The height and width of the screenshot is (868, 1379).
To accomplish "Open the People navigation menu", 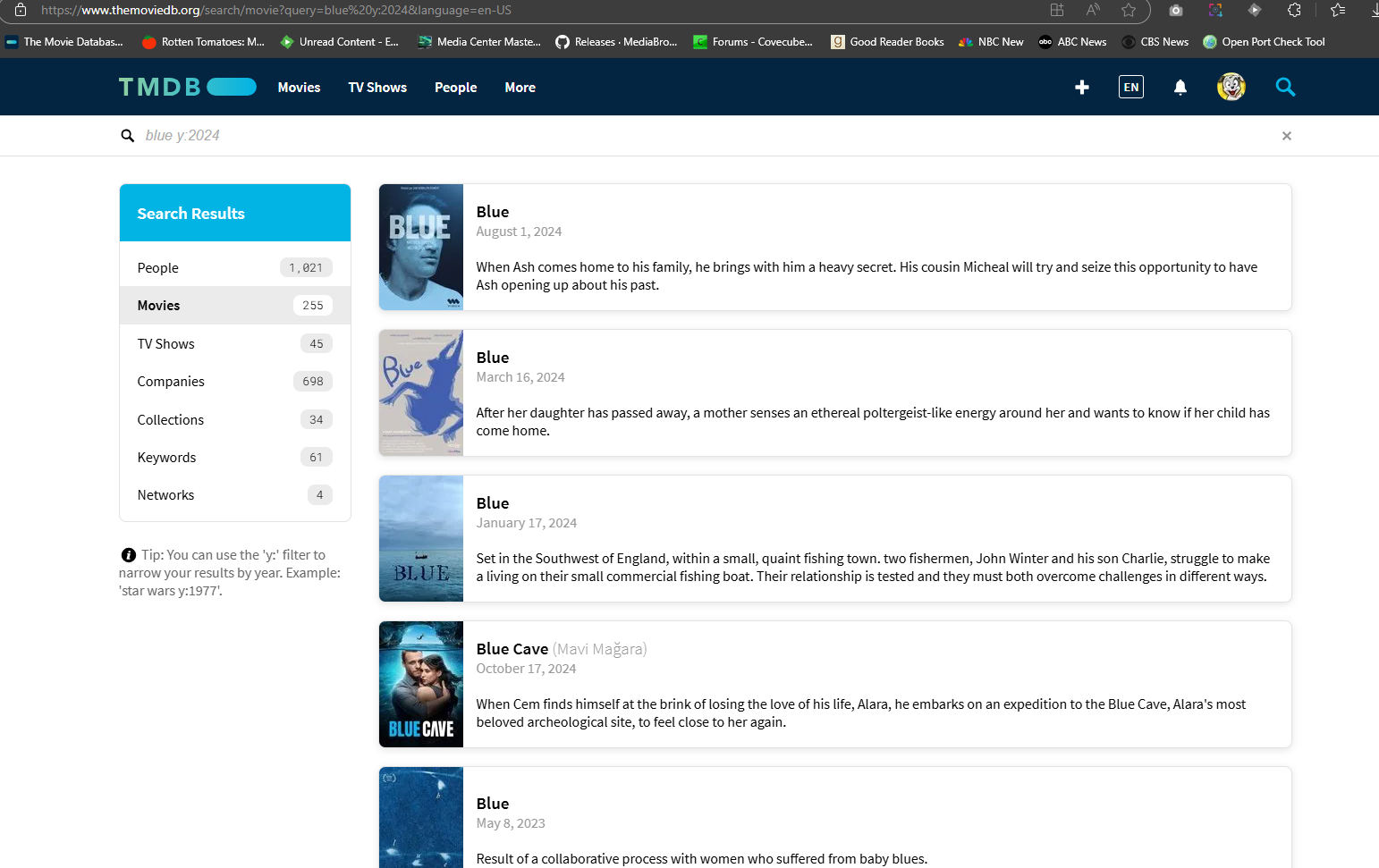I will 455,88.
